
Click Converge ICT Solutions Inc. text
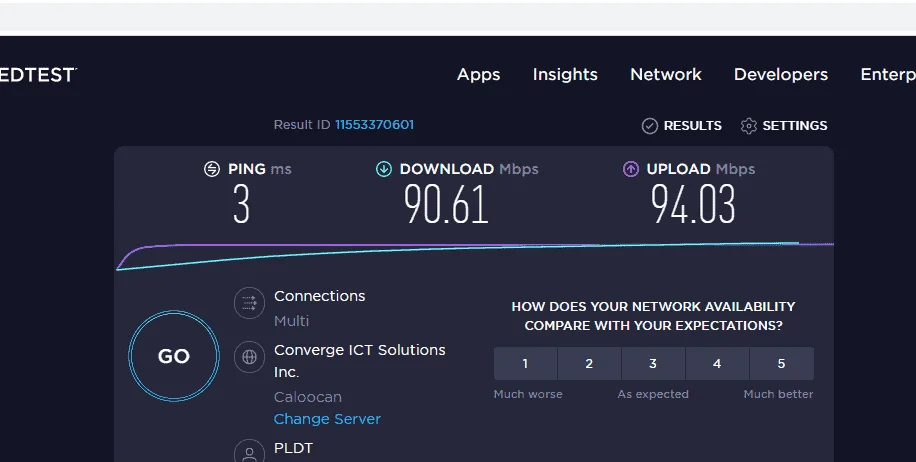point(360,360)
